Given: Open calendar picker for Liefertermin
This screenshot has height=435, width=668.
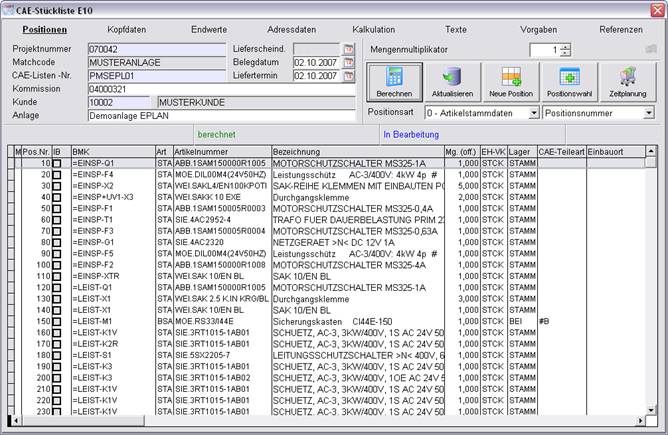Looking at the screenshot, I should point(349,75).
